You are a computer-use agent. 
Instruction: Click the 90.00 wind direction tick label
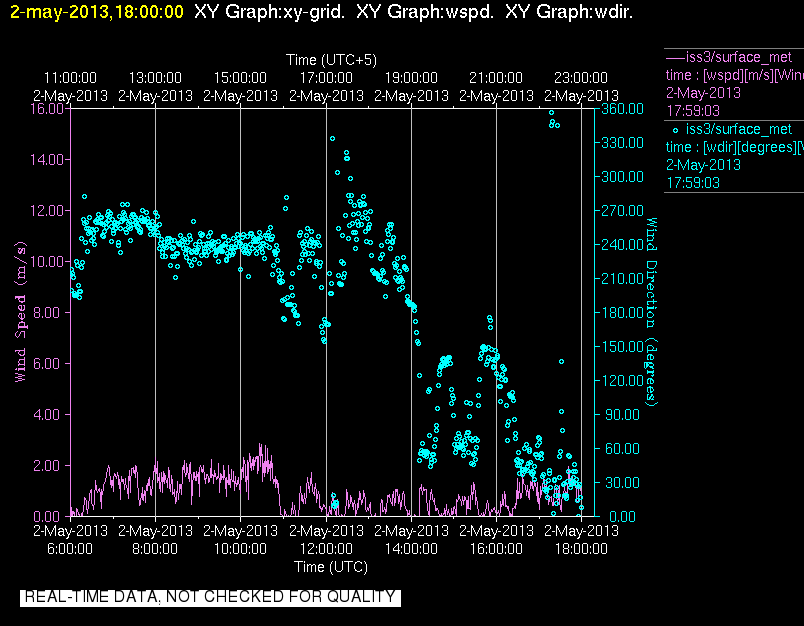[622, 414]
